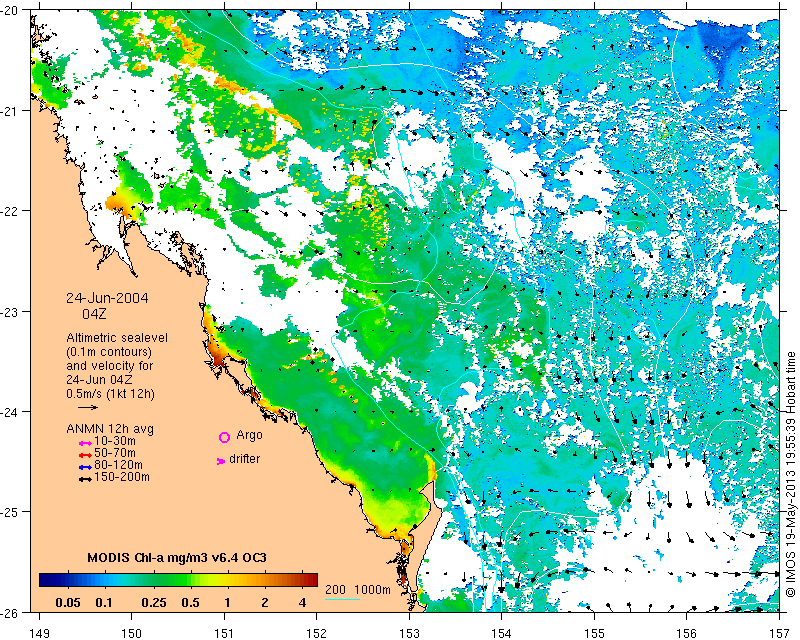Screen dimensions: 800x640
Task: Click the '1000m' isobath depth label
Action: click(372, 589)
